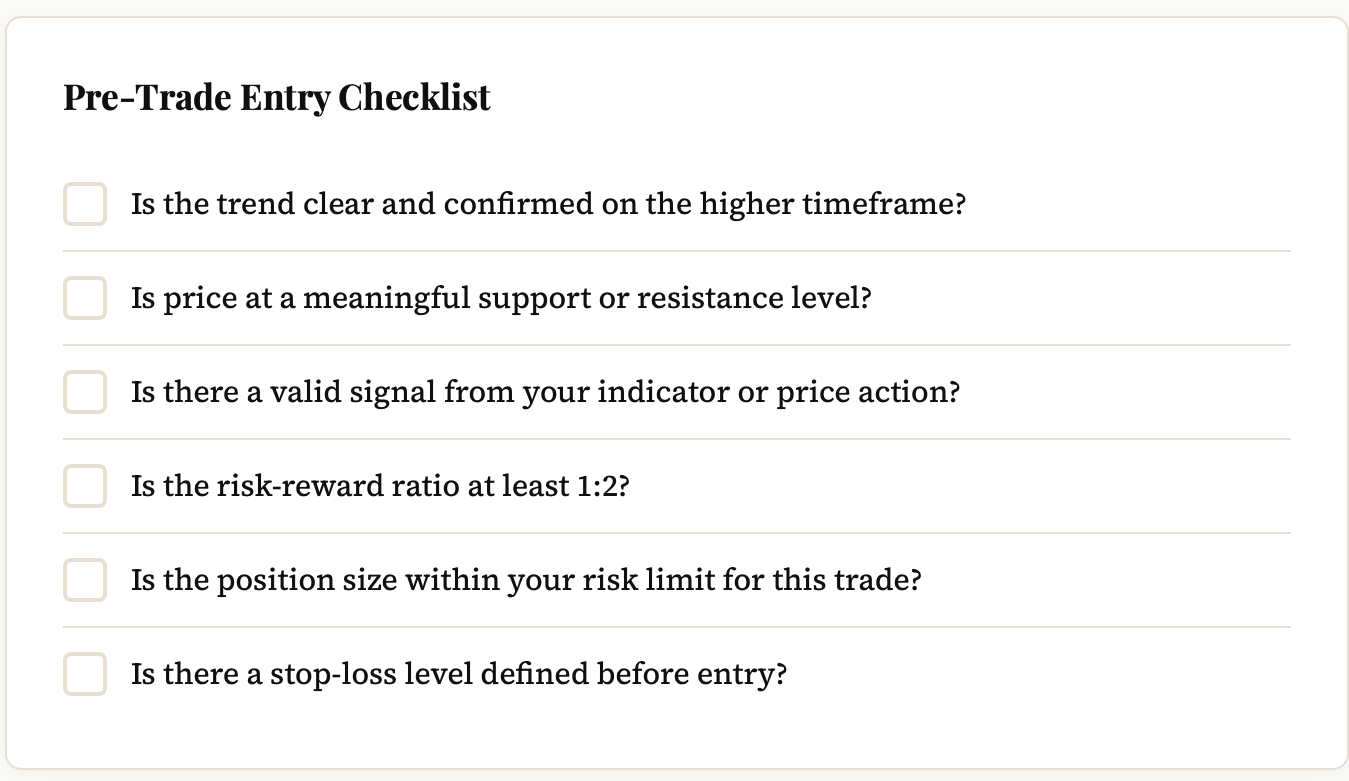Select the 'stop-loss level defined before entry' text
The image size is (1349, 781).
click(x=459, y=674)
